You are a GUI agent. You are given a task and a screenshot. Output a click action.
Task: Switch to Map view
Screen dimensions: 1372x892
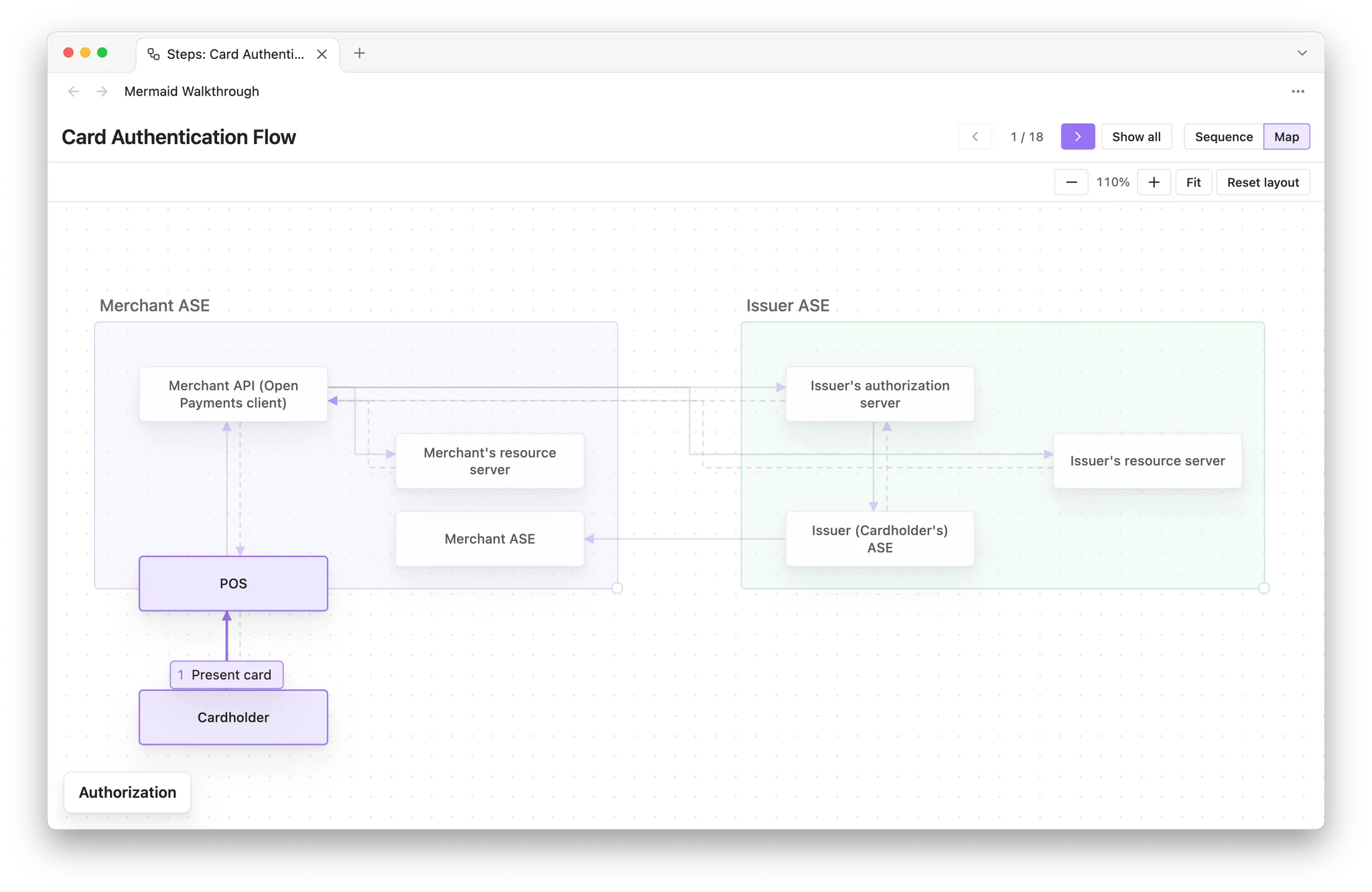click(1286, 137)
